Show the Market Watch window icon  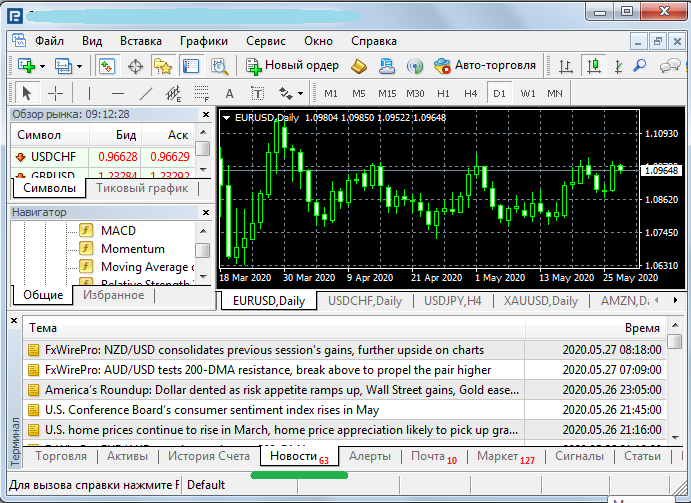[x=107, y=65]
